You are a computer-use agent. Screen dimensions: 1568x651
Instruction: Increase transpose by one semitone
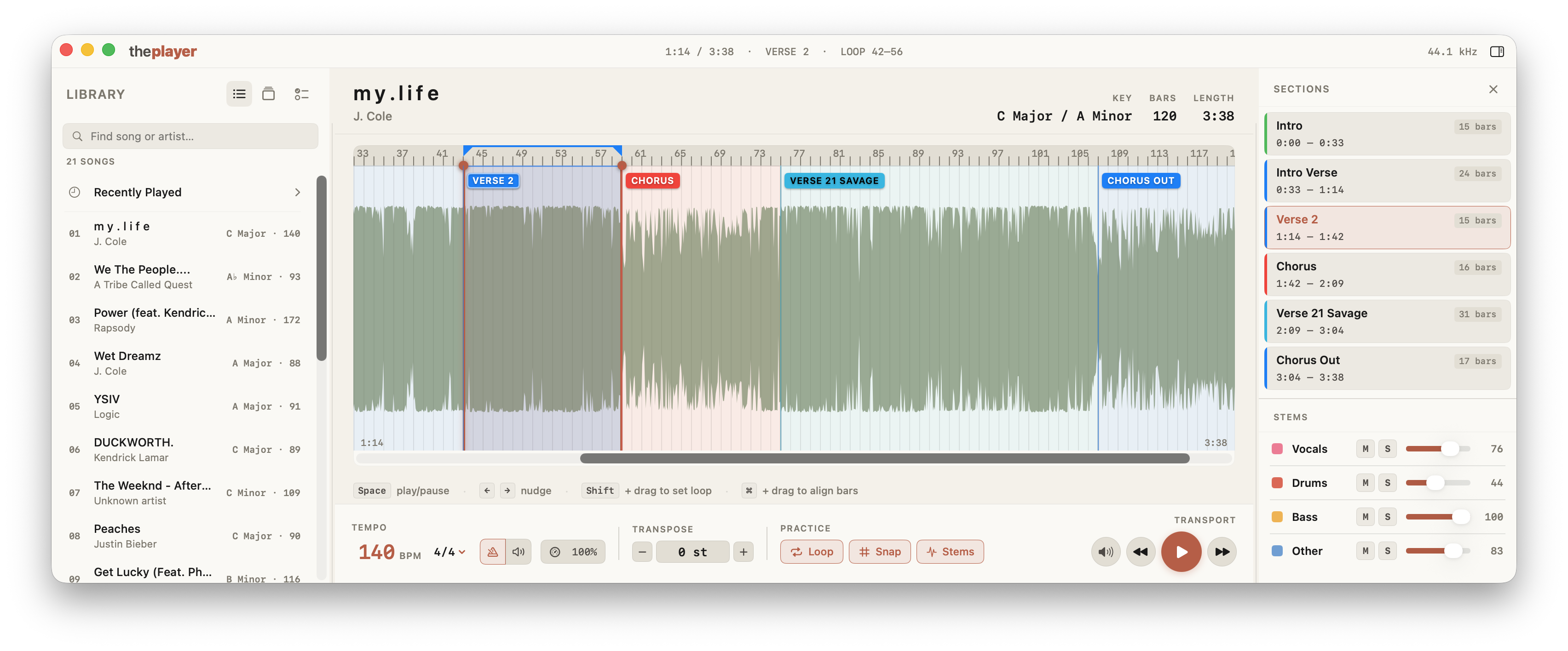tap(743, 552)
